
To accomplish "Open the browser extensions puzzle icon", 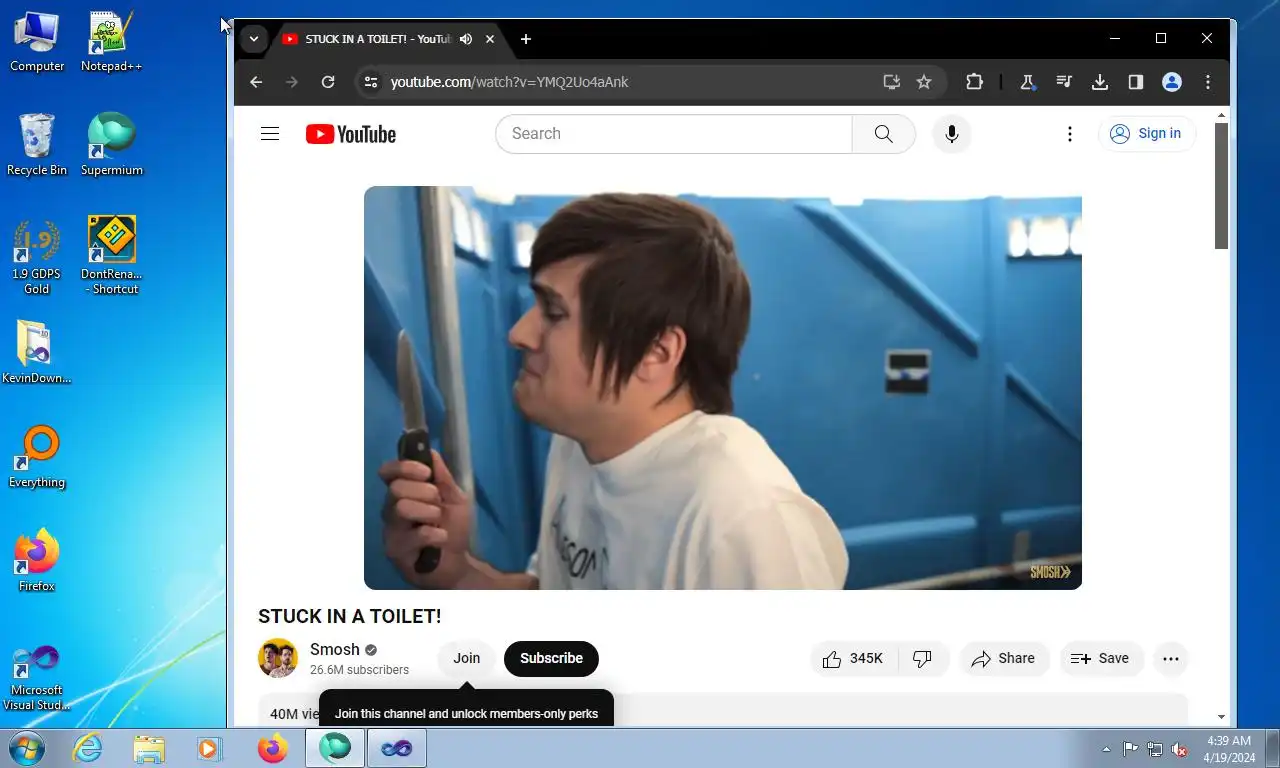I will coord(975,82).
